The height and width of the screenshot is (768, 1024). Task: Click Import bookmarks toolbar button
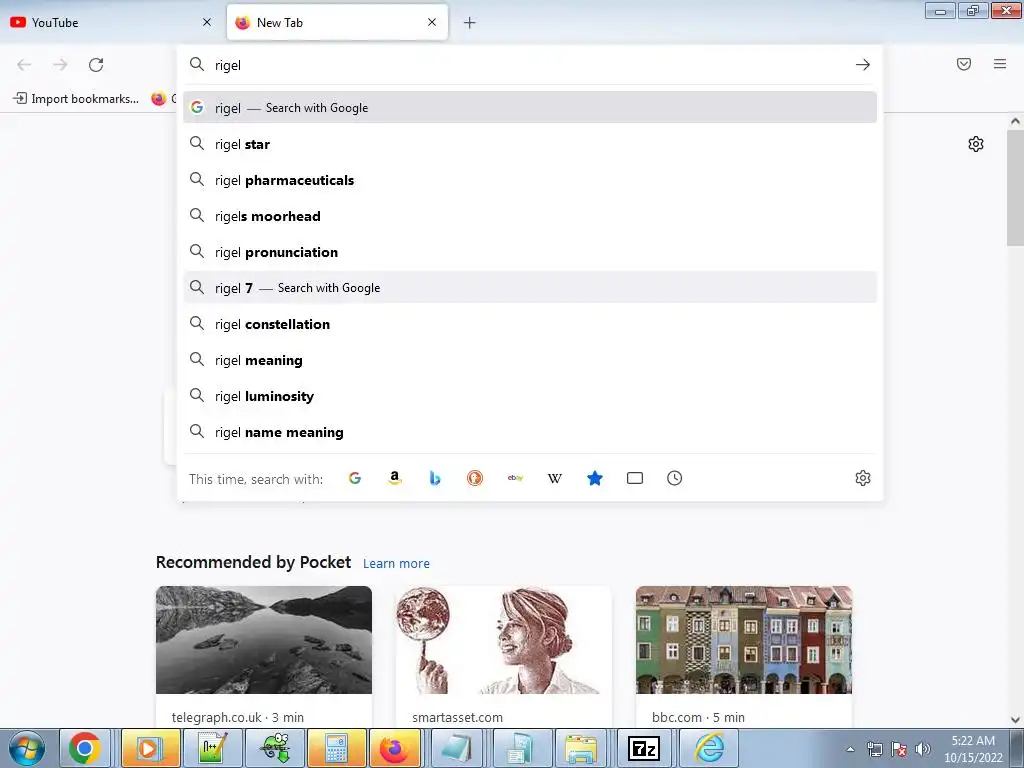pyautogui.click(x=76, y=99)
